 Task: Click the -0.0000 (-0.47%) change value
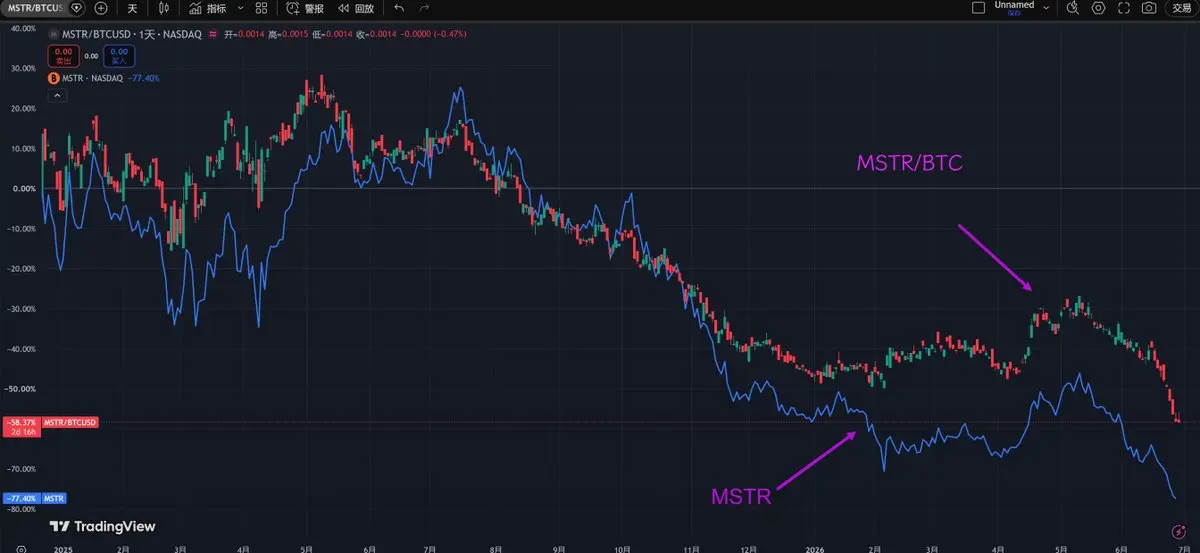coord(433,34)
